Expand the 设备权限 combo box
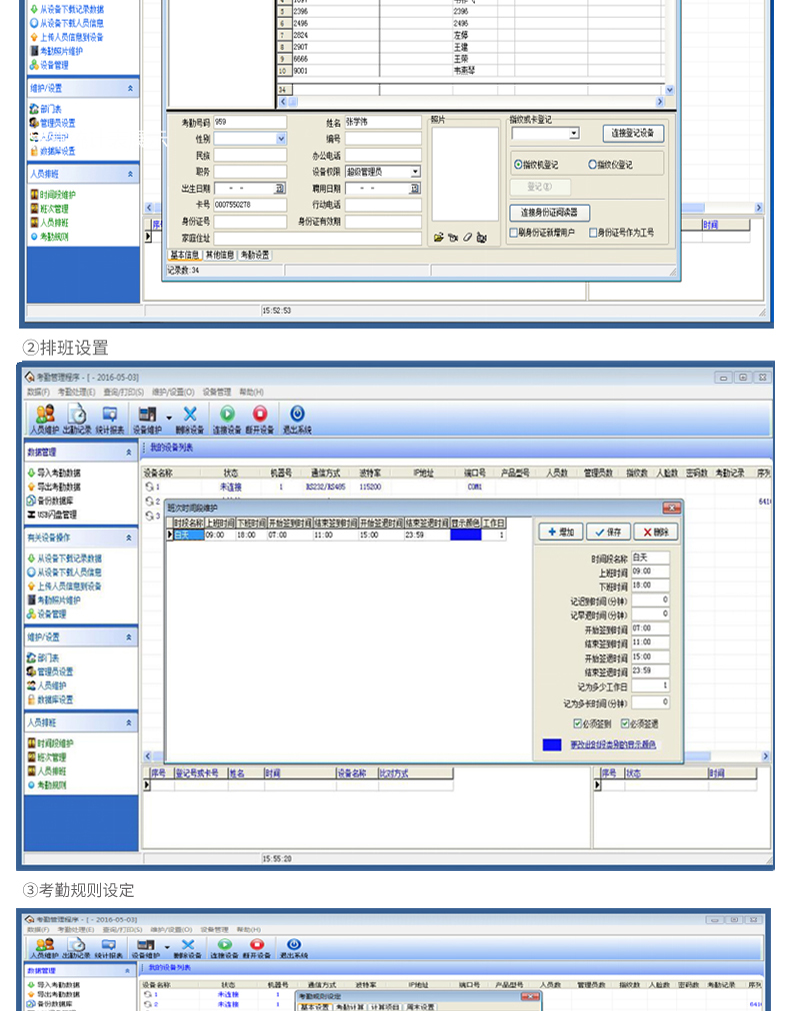 [415, 172]
